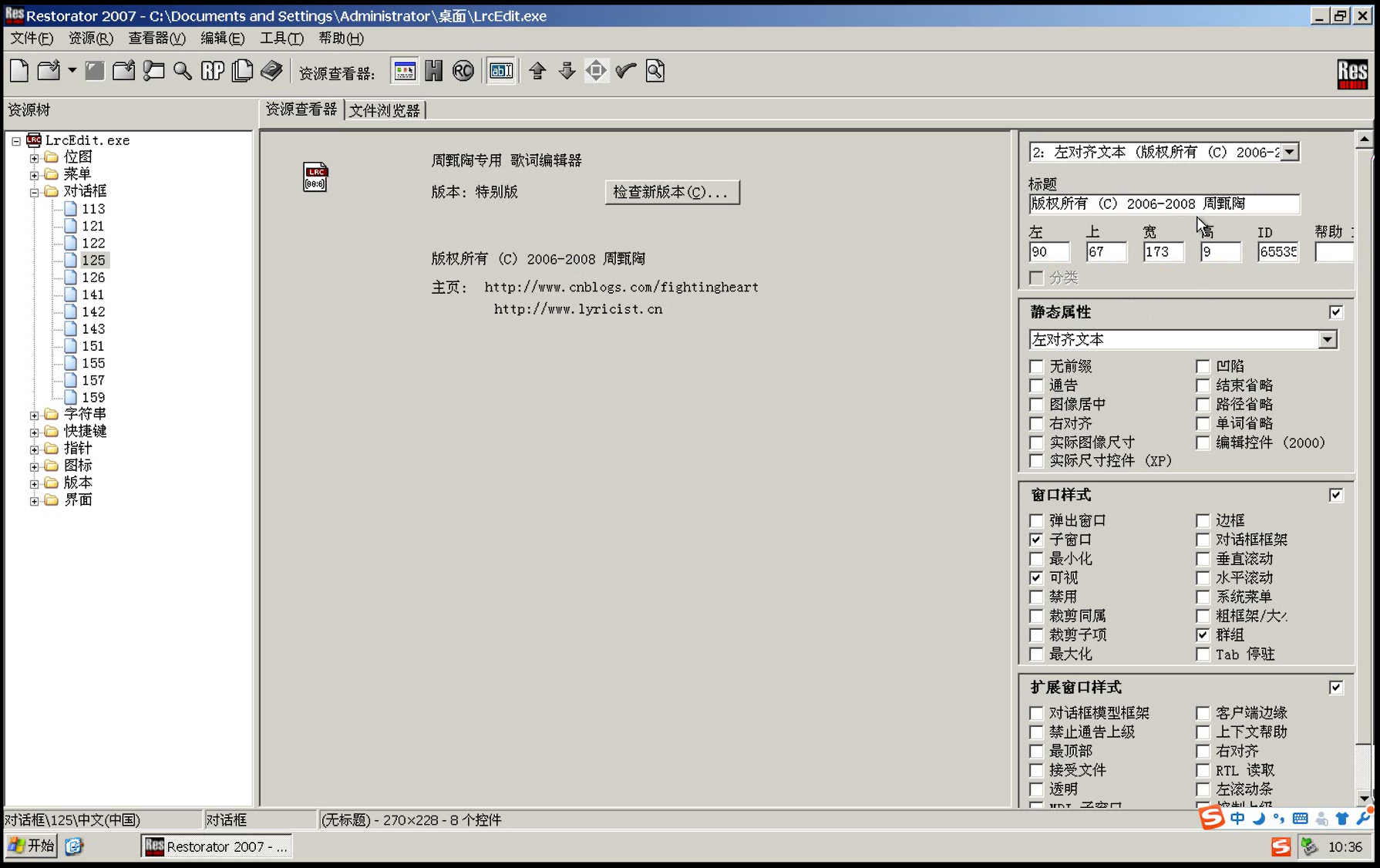The image size is (1380, 868).
Task: Switch to the 文件浏览器 tab
Action: click(x=385, y=110)
